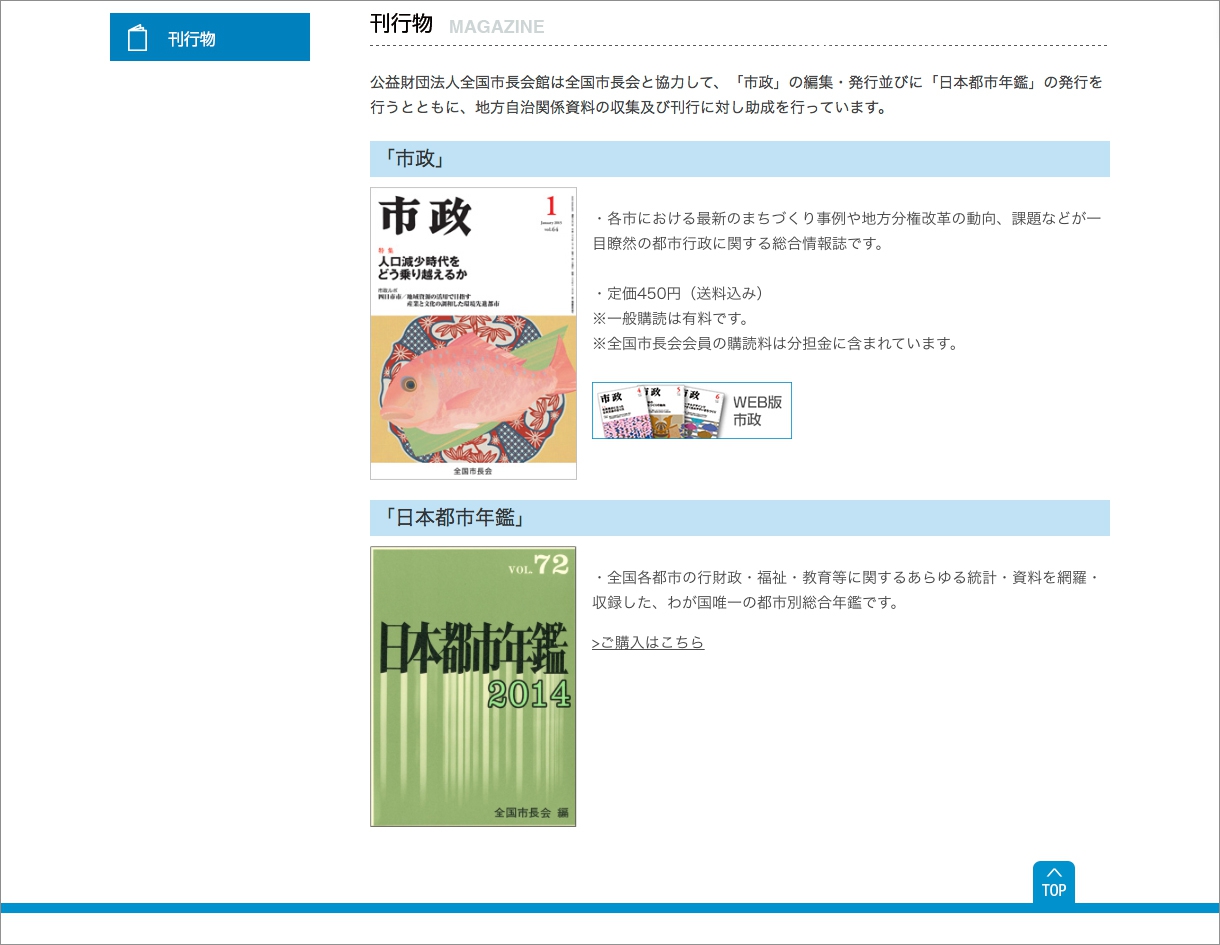
Task: Click the red issue number 1 on cover
Action: [x=550, y=207]
